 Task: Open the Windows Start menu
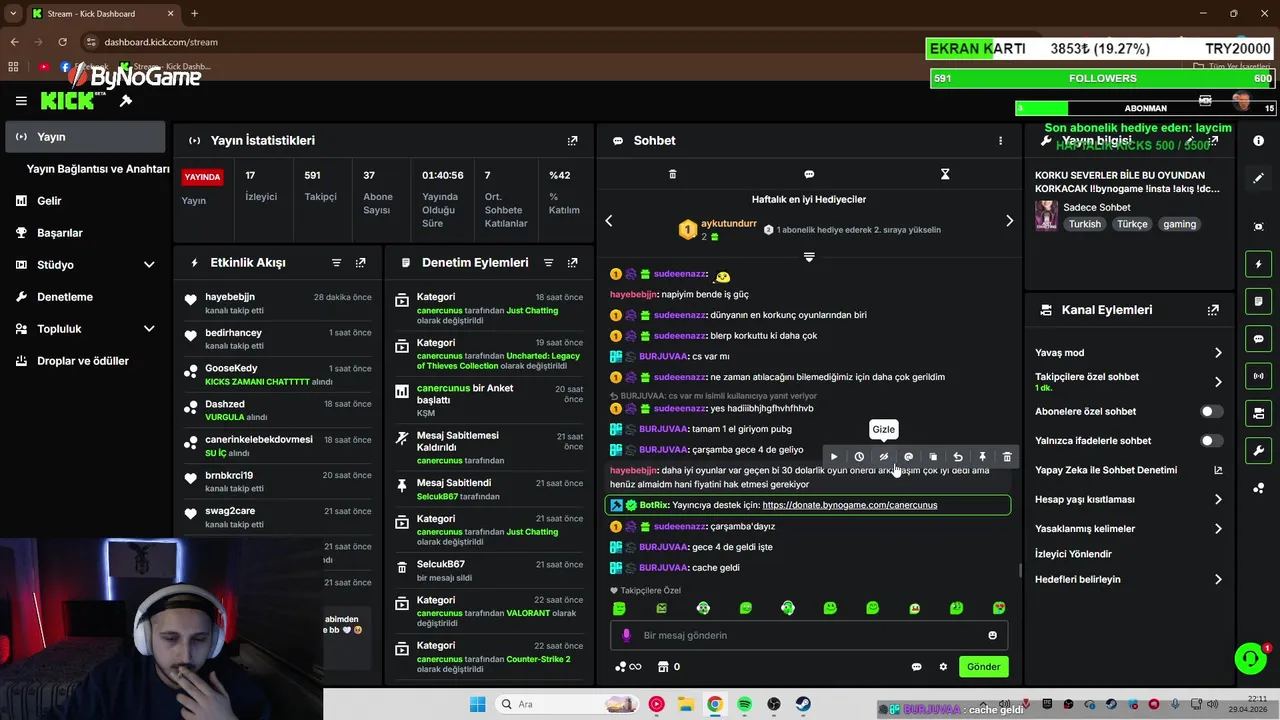click(x=477, y=704)
